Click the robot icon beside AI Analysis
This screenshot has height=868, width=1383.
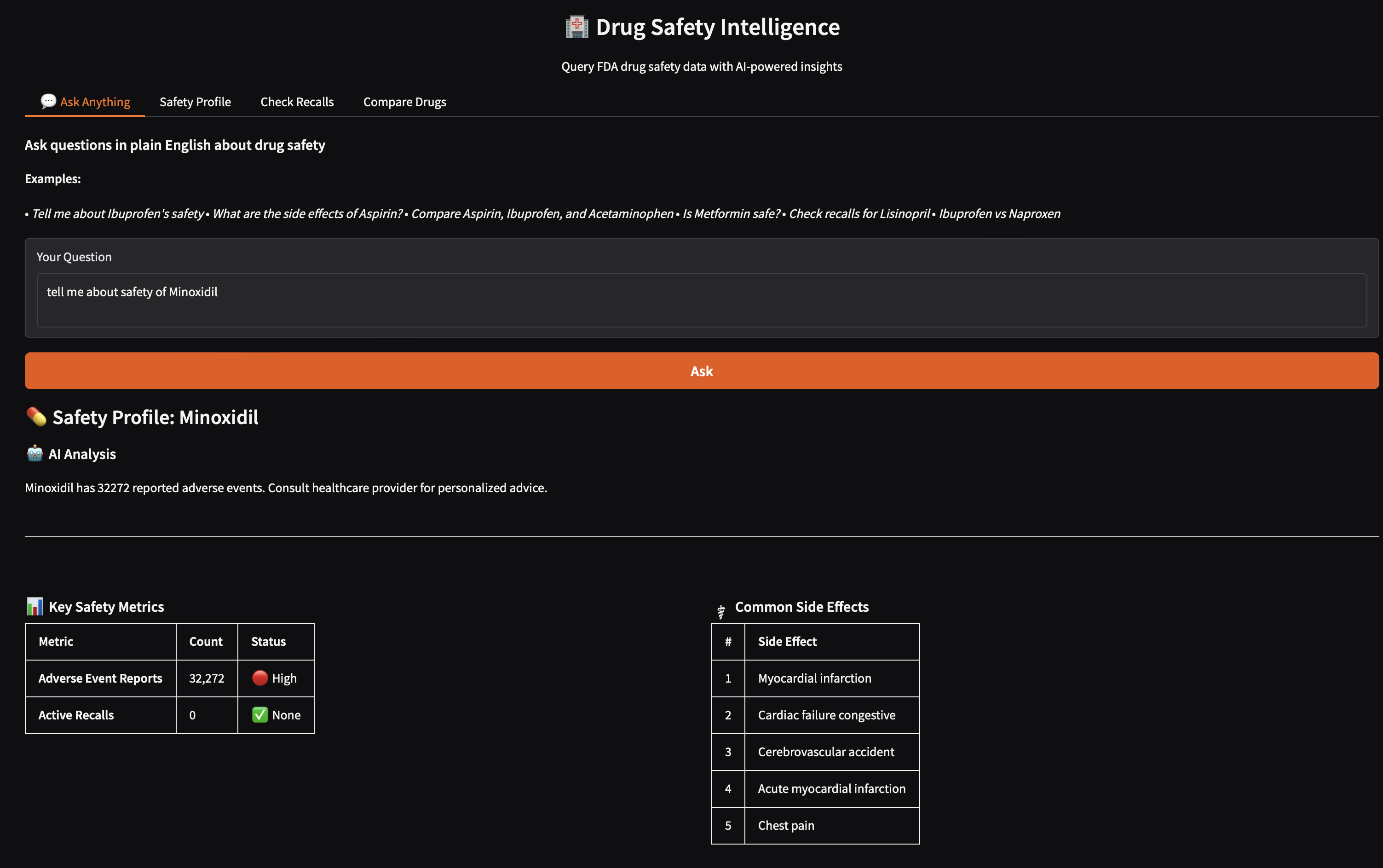click(x=35, y=454)
